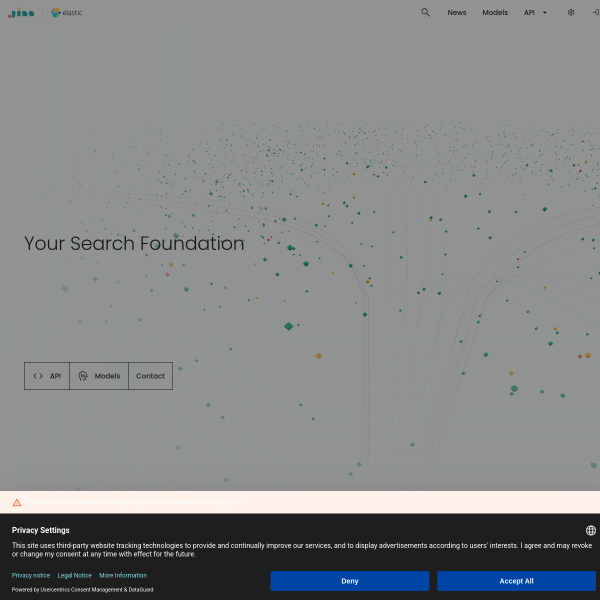Click the Deny button
The image size is (600, 600).
[x=350, y=581]
